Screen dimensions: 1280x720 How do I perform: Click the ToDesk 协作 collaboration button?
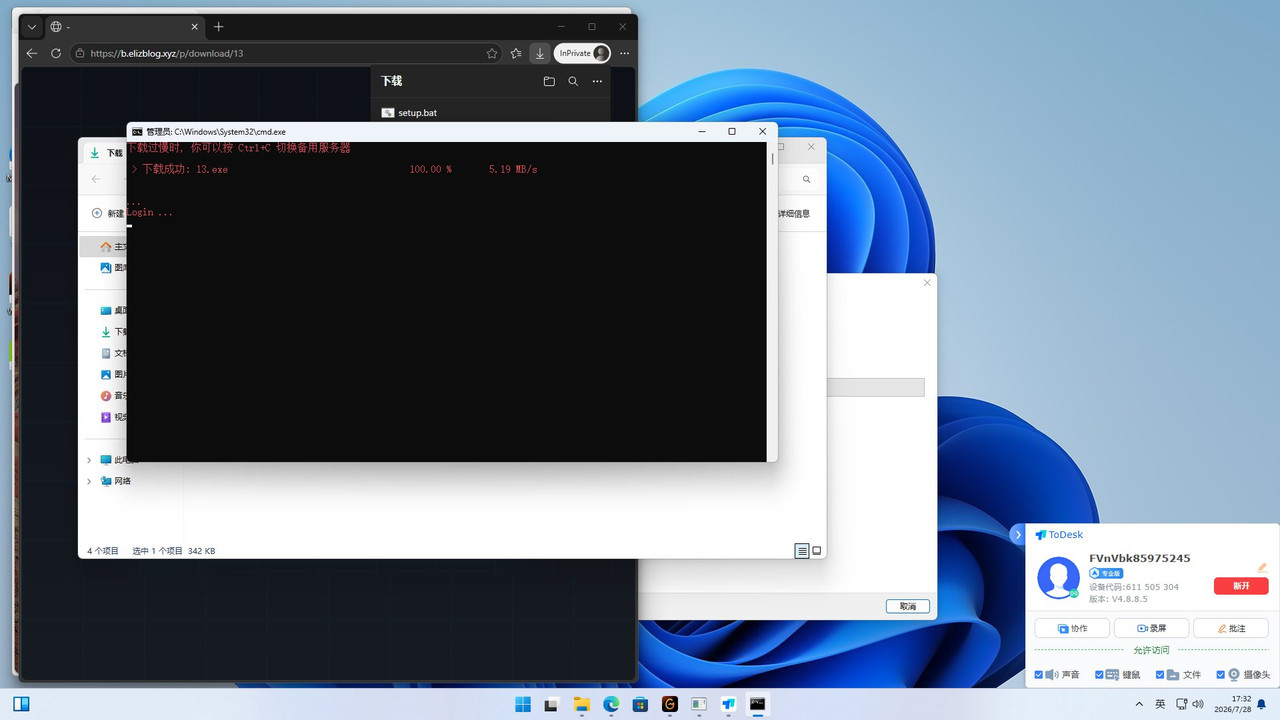tap(1072, 628)
